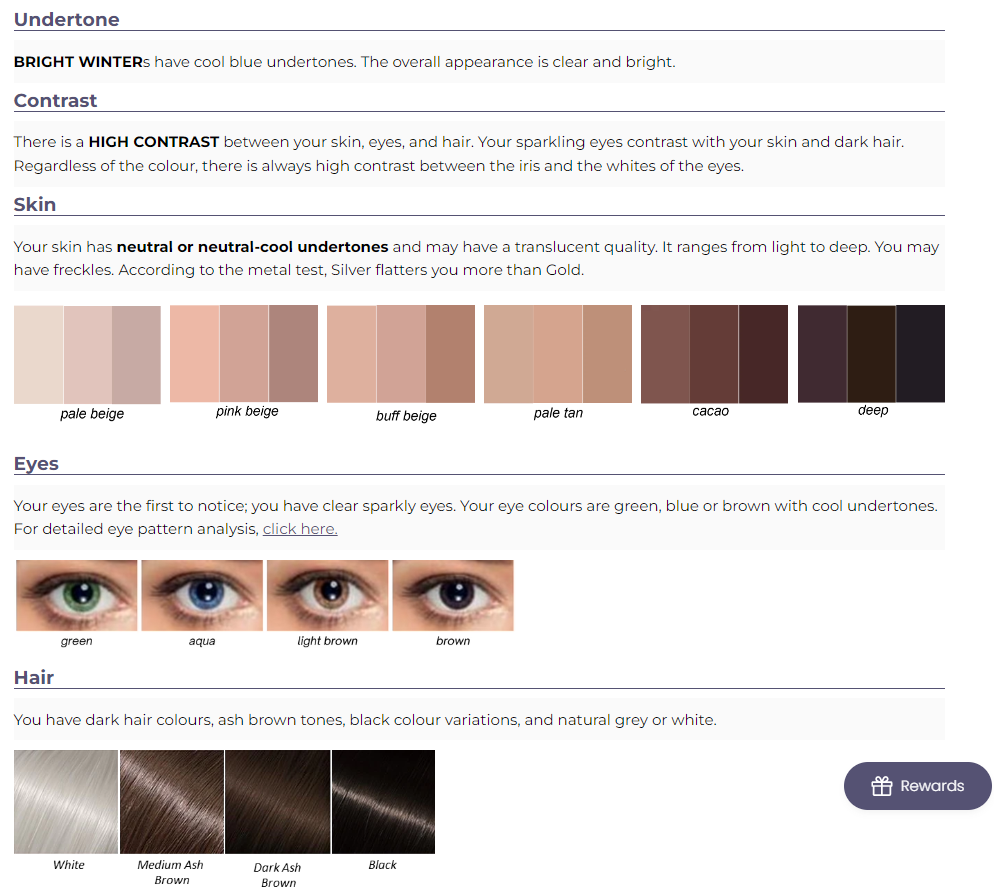Viewport: 994px width, 894px height.
Task: Pick the pale tan skin swatch
Action: 558,354
